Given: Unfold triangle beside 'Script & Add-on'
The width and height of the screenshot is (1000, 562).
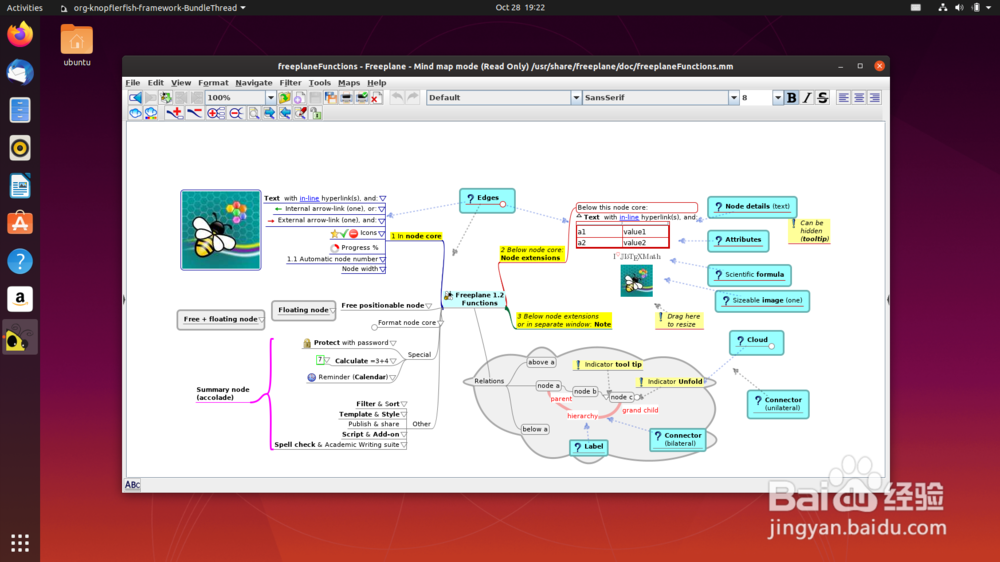Looking at the screenshot, I should 404,434.
